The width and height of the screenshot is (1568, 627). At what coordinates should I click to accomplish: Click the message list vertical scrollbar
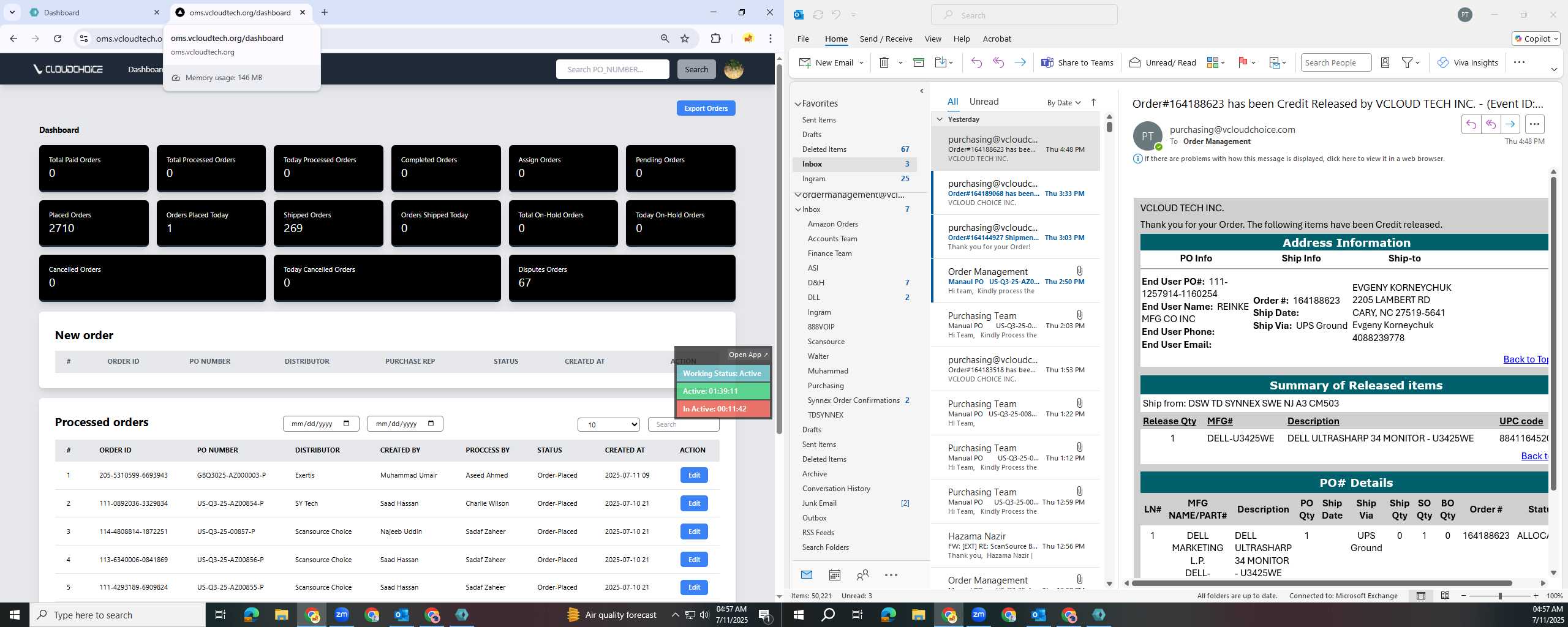1109,127
